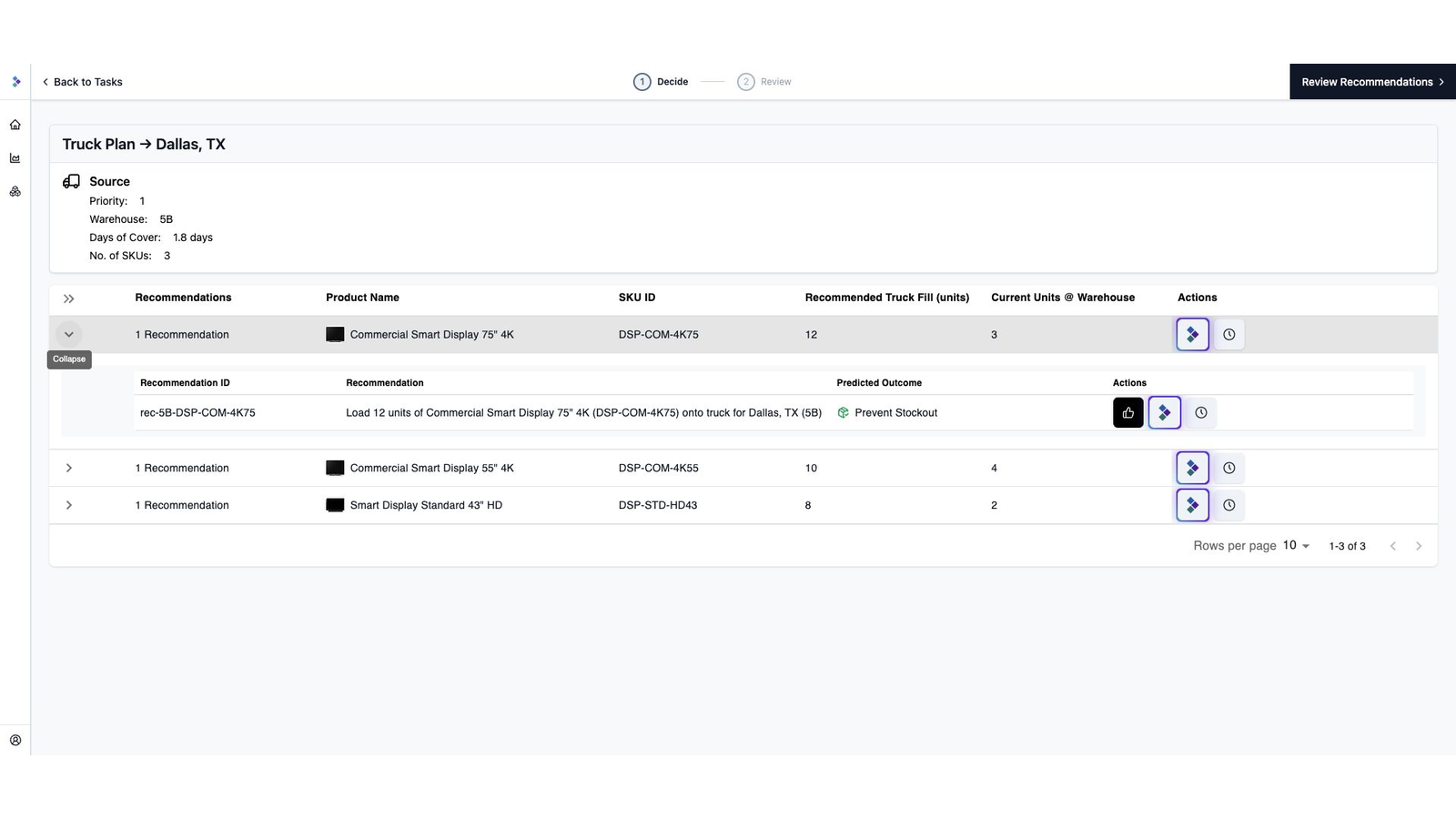Open the stacked cubes sidebar icon
Screen dimensions: 1456x819
(x=15, y=191)
